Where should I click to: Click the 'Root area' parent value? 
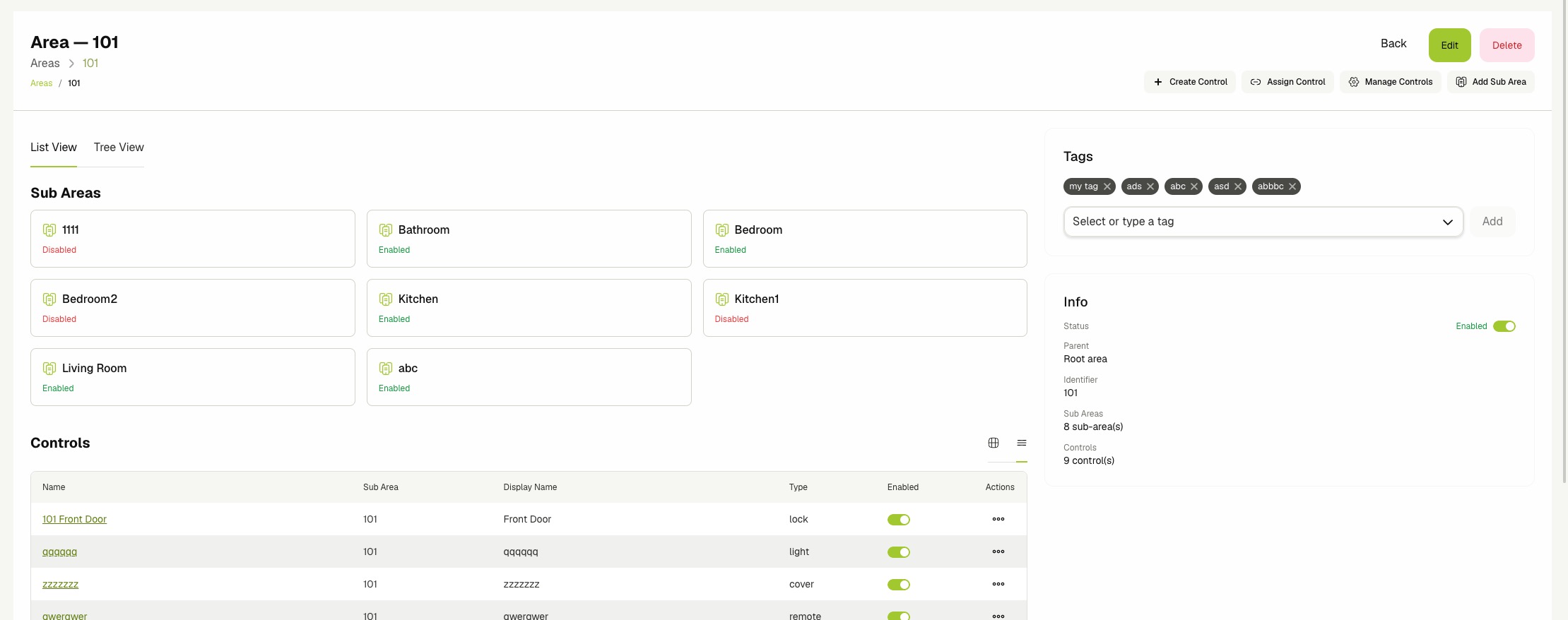tap(1085, 359)
